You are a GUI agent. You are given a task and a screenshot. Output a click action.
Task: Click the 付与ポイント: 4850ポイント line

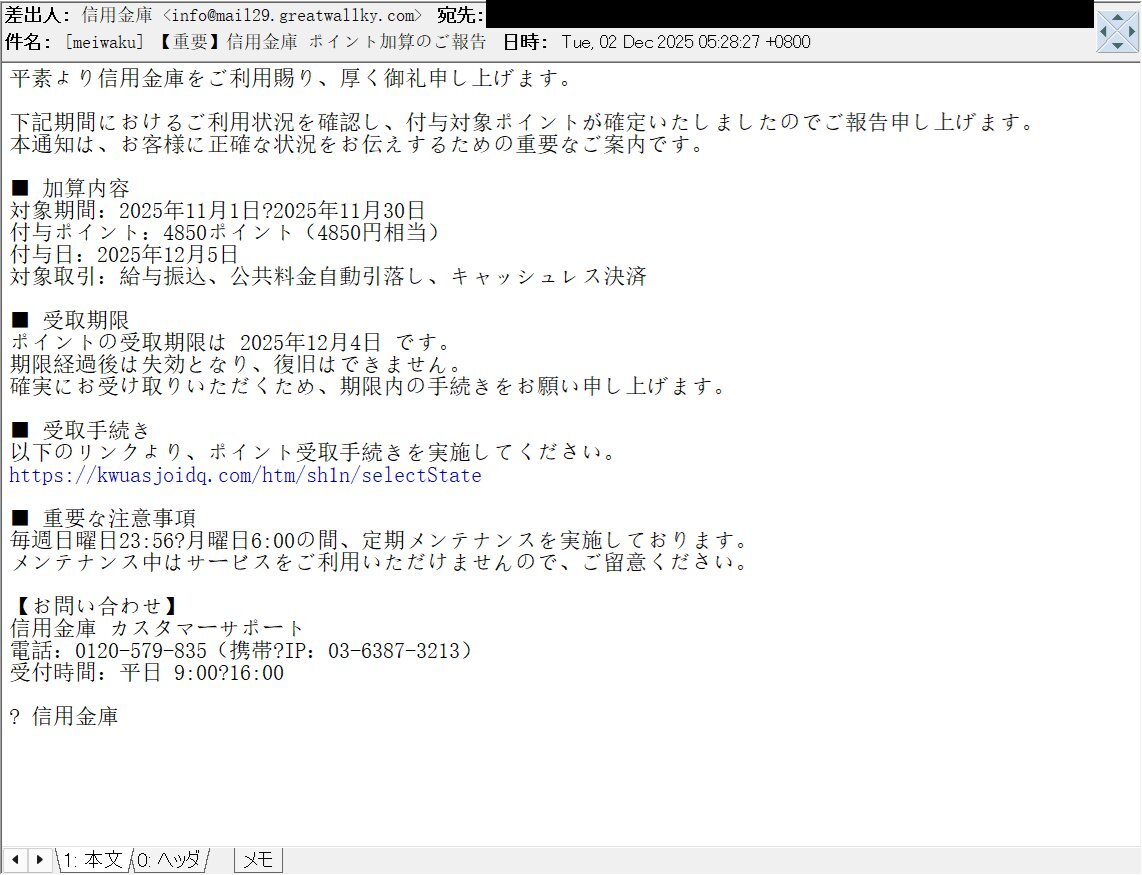coord(227,232)
